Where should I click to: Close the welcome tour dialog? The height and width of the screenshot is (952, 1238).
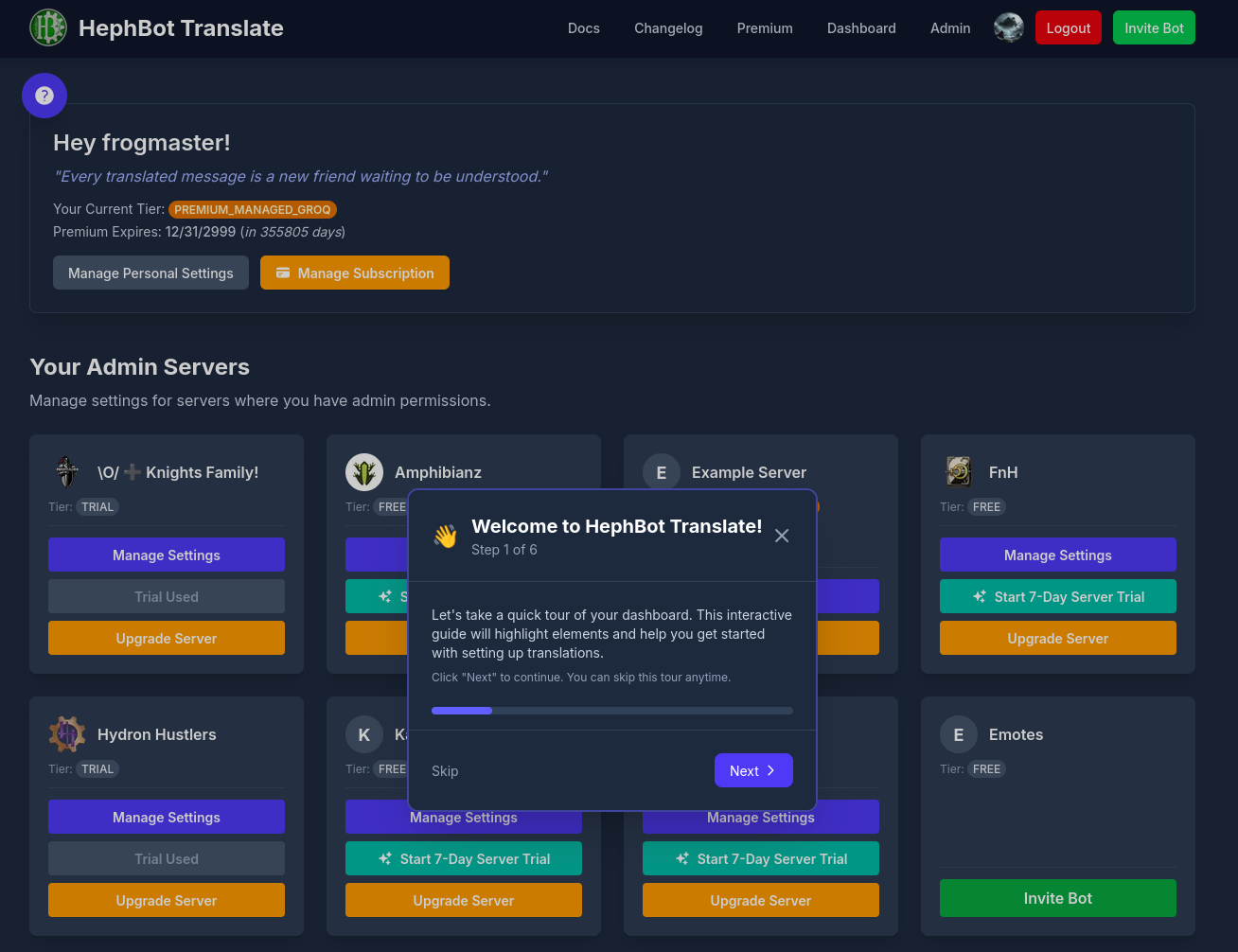click(x=782, y=536)
